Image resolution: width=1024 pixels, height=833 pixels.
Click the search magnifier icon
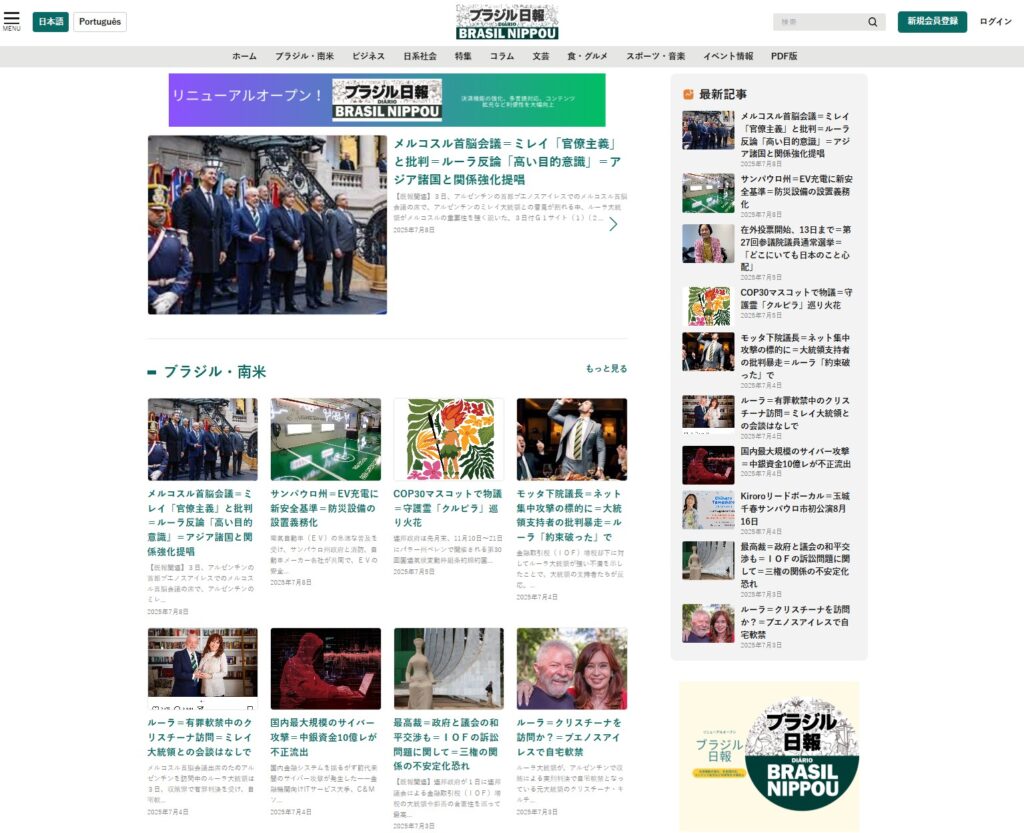pyautogui.click(x=872, y=22)
